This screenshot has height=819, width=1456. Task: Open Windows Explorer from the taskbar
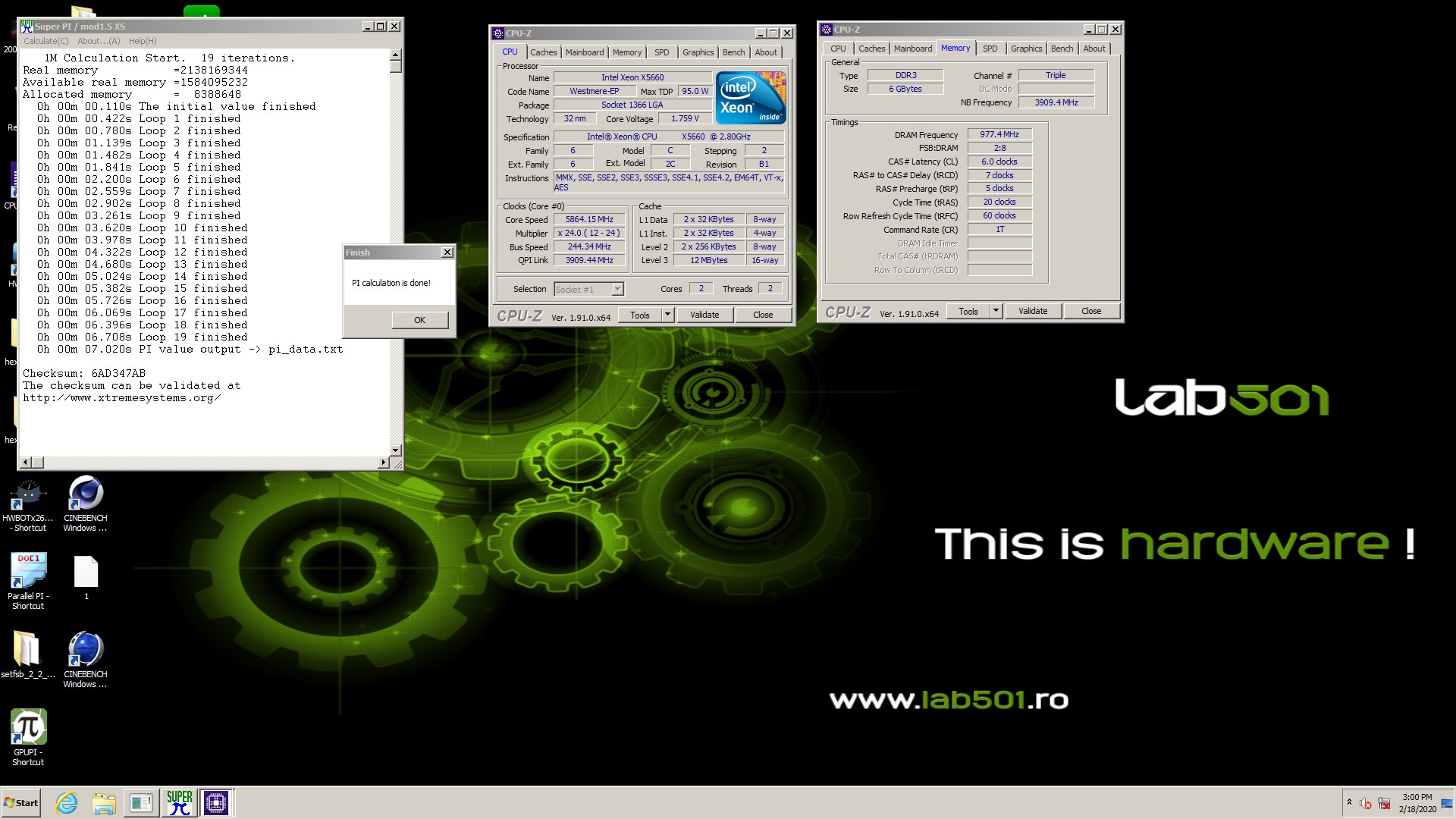(x=104, y=803)
